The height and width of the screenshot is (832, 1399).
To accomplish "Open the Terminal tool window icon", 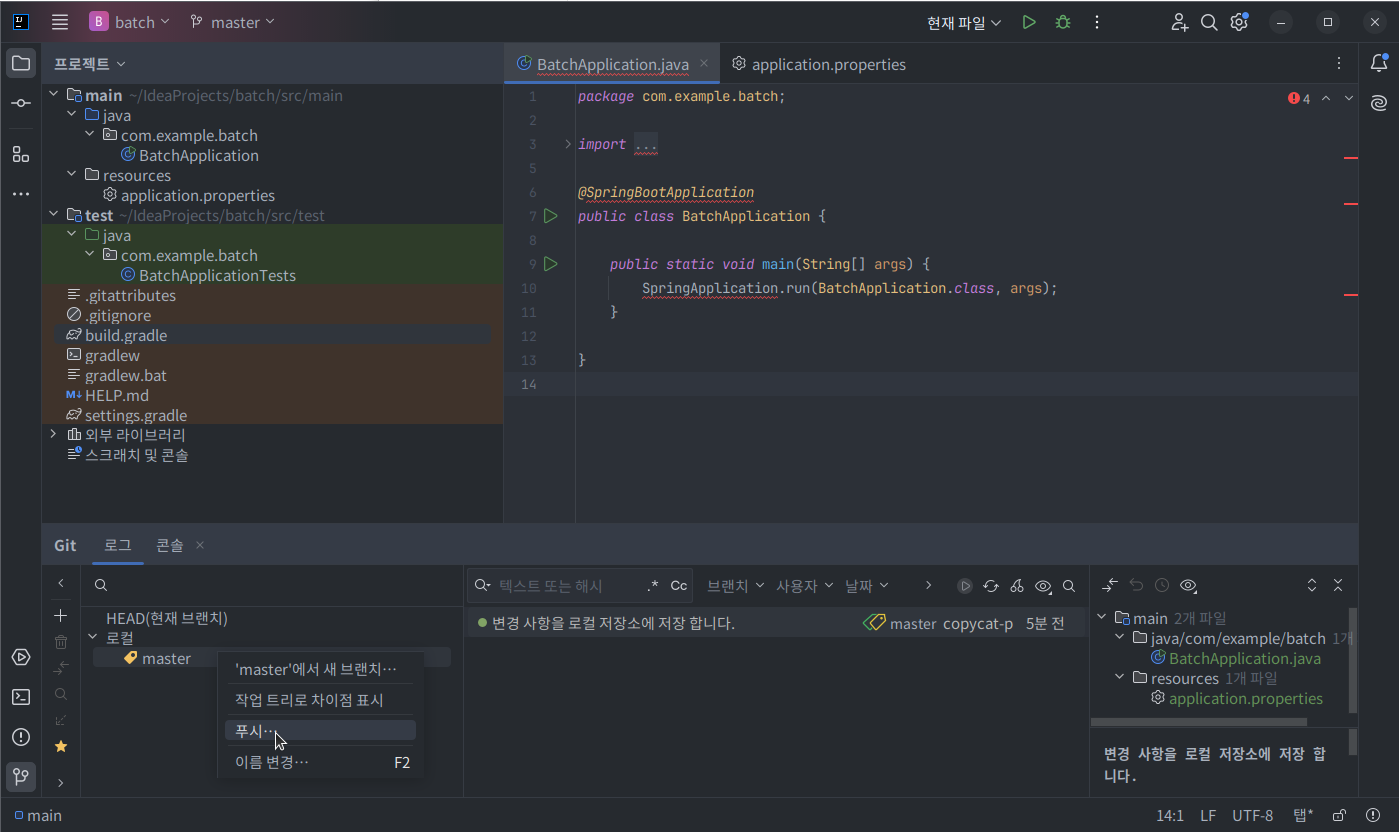I will (21, 697).
